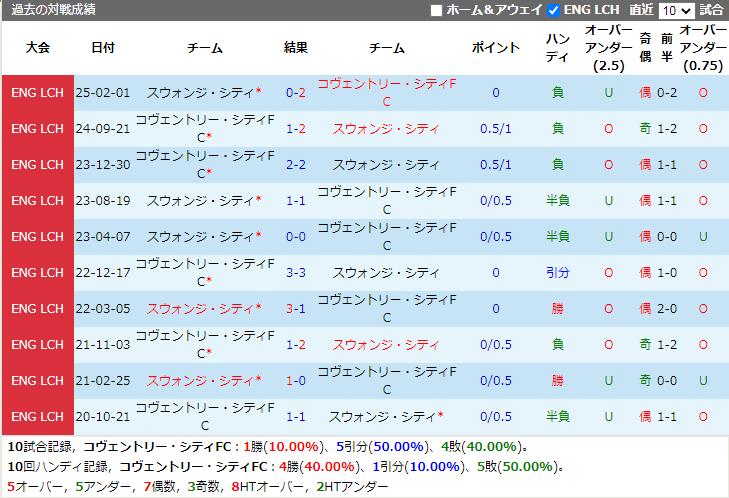Click ENG LCH league cell for 20-10-21

tap(37, 417)
